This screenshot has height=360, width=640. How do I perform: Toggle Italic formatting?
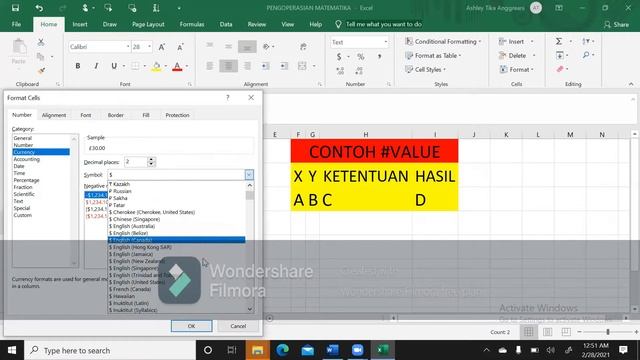click(x=96, y=66)
